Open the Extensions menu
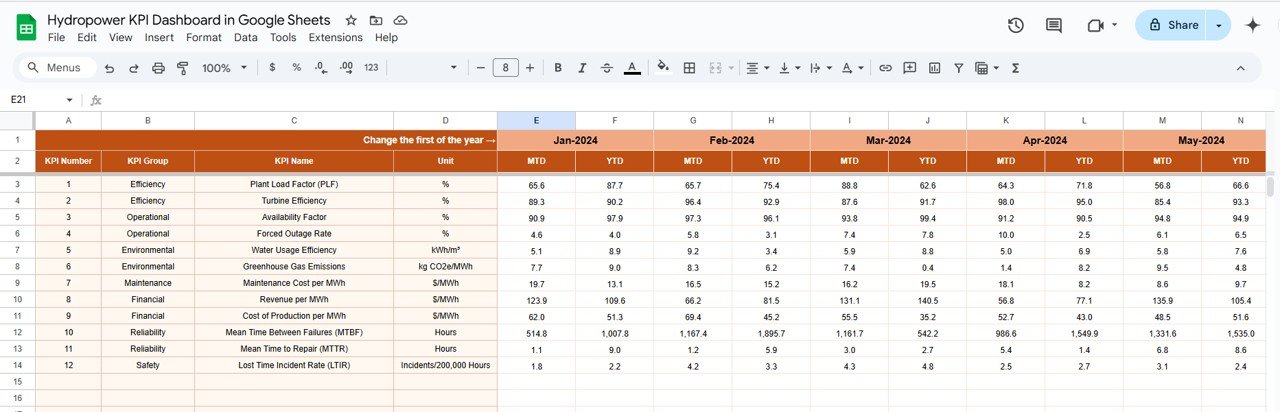The width and height of the screenshot is (1280, 412). (x=335, y=38)
